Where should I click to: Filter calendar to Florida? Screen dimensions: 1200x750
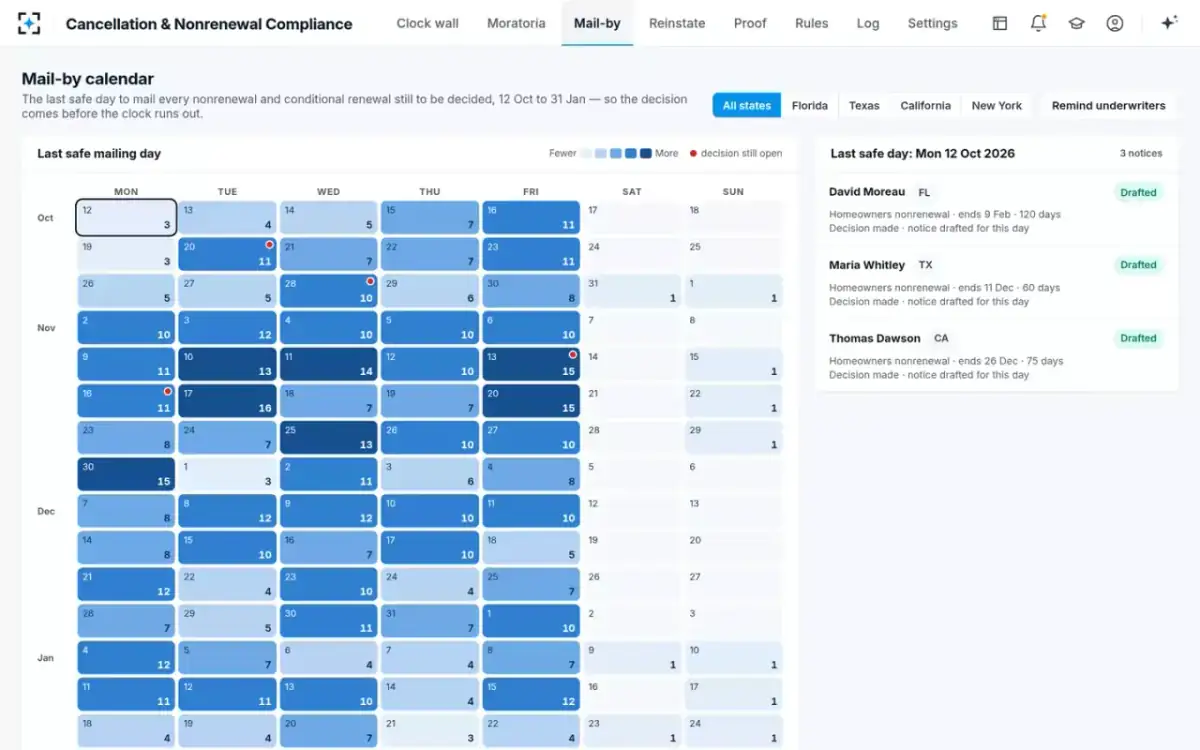810,105
